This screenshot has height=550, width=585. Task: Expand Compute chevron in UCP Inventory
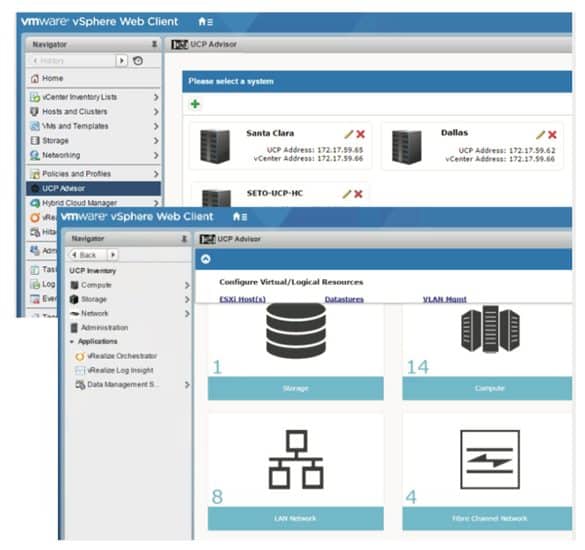(187, 285)
